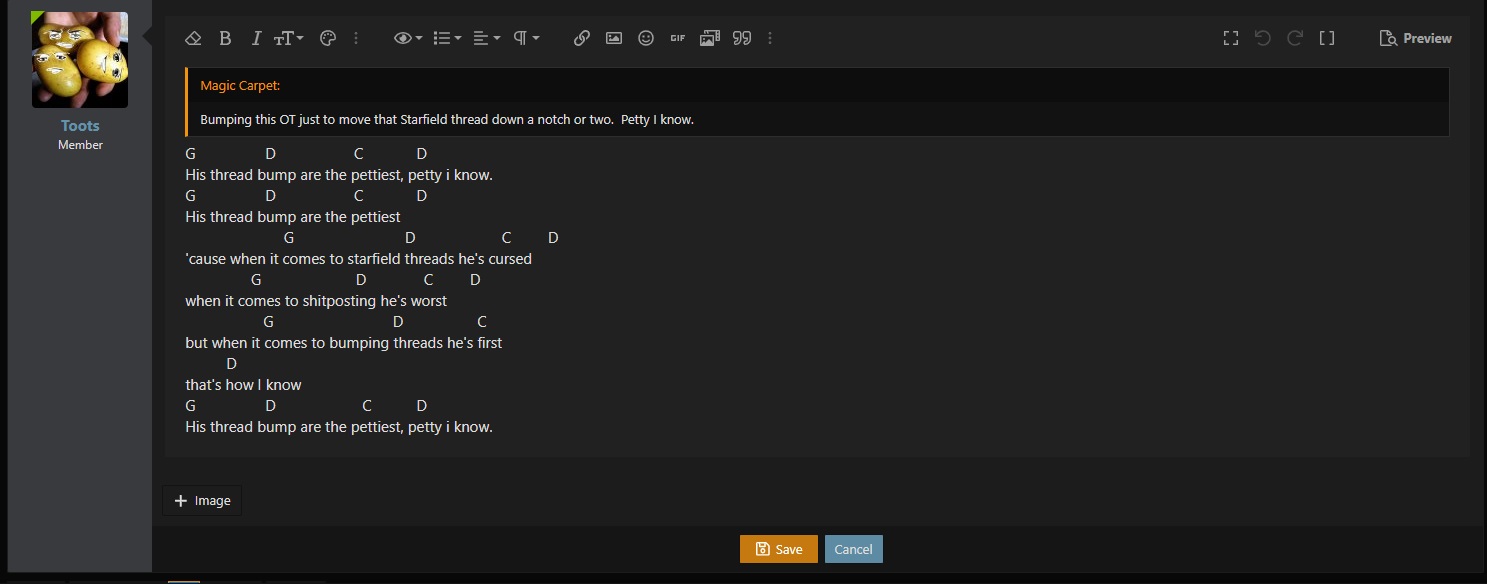Screen dimensions: 1487x584
Task: Enter fullscreen editor mode
Action: click(1231, 38)
